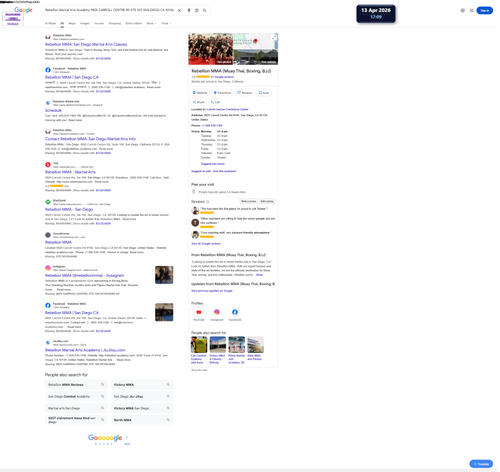Click first reviewer's avatar in Reviews

pos(196,212)
